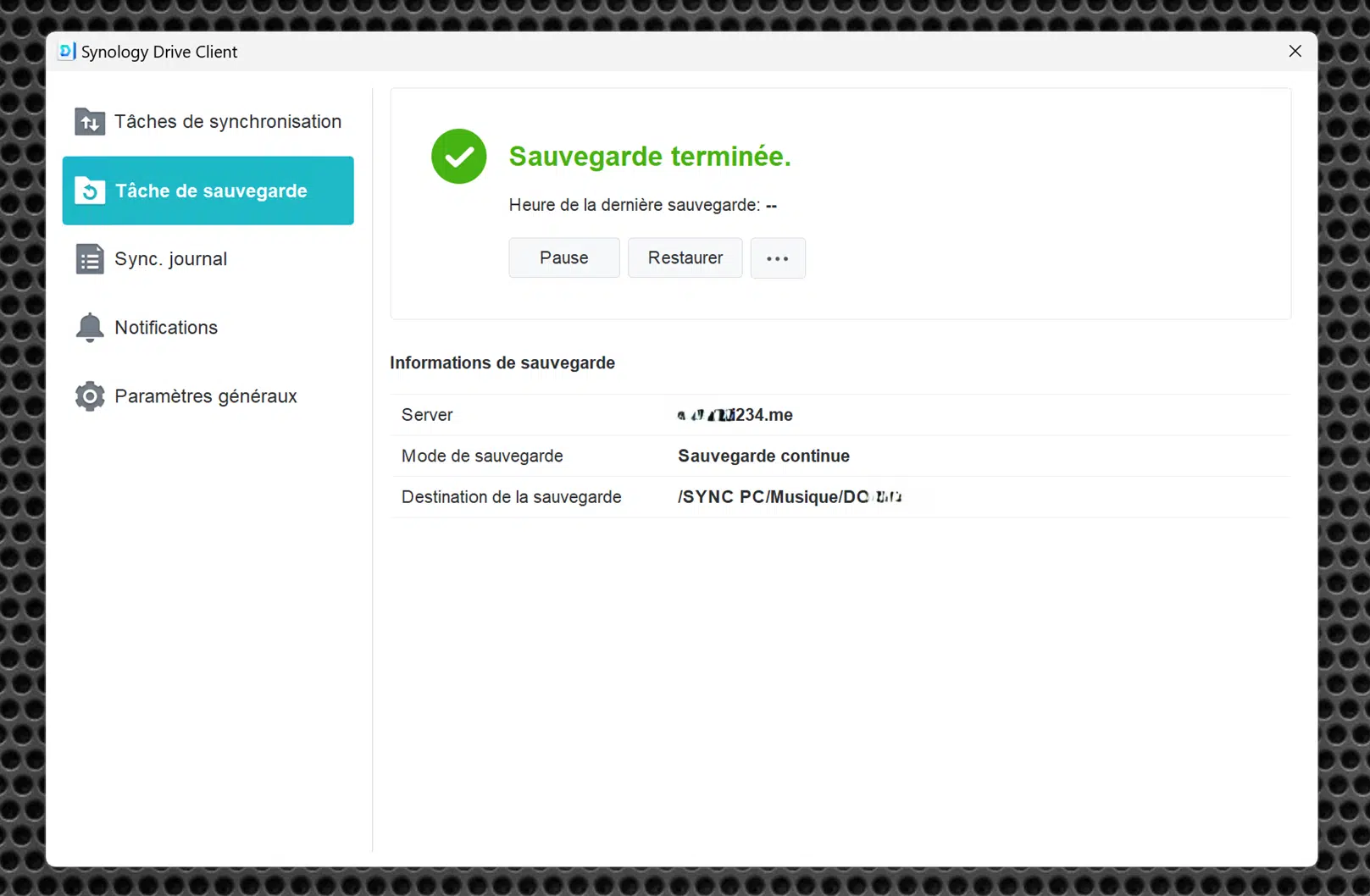Viewport: 1370px width, 896px height.
Task: Click the sync tasks folder icon
Action: click(x=90, y=122)
